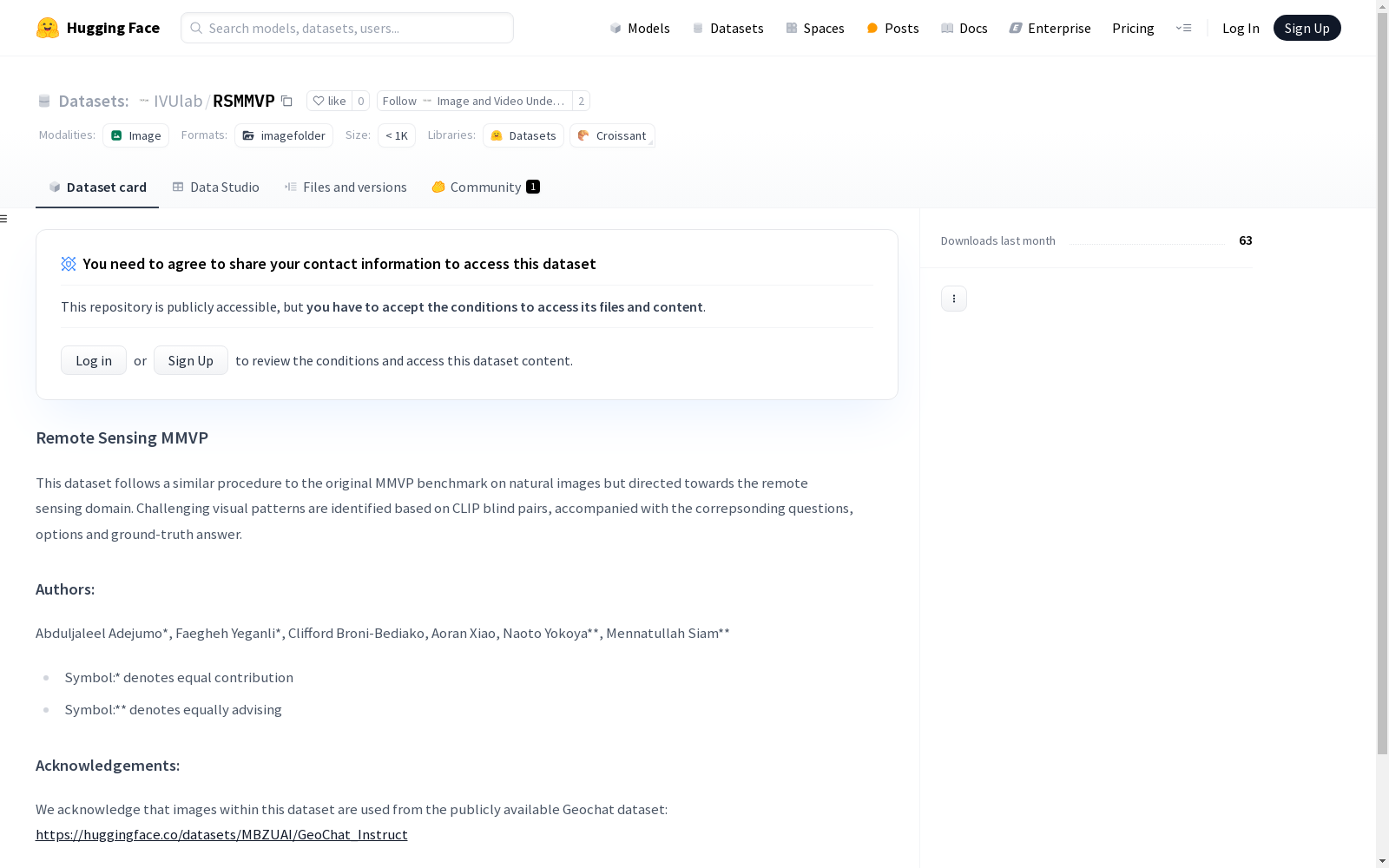1389x868 pixels.
Task: Click the page vertical scrollbar
Action: coord(1382,434)
